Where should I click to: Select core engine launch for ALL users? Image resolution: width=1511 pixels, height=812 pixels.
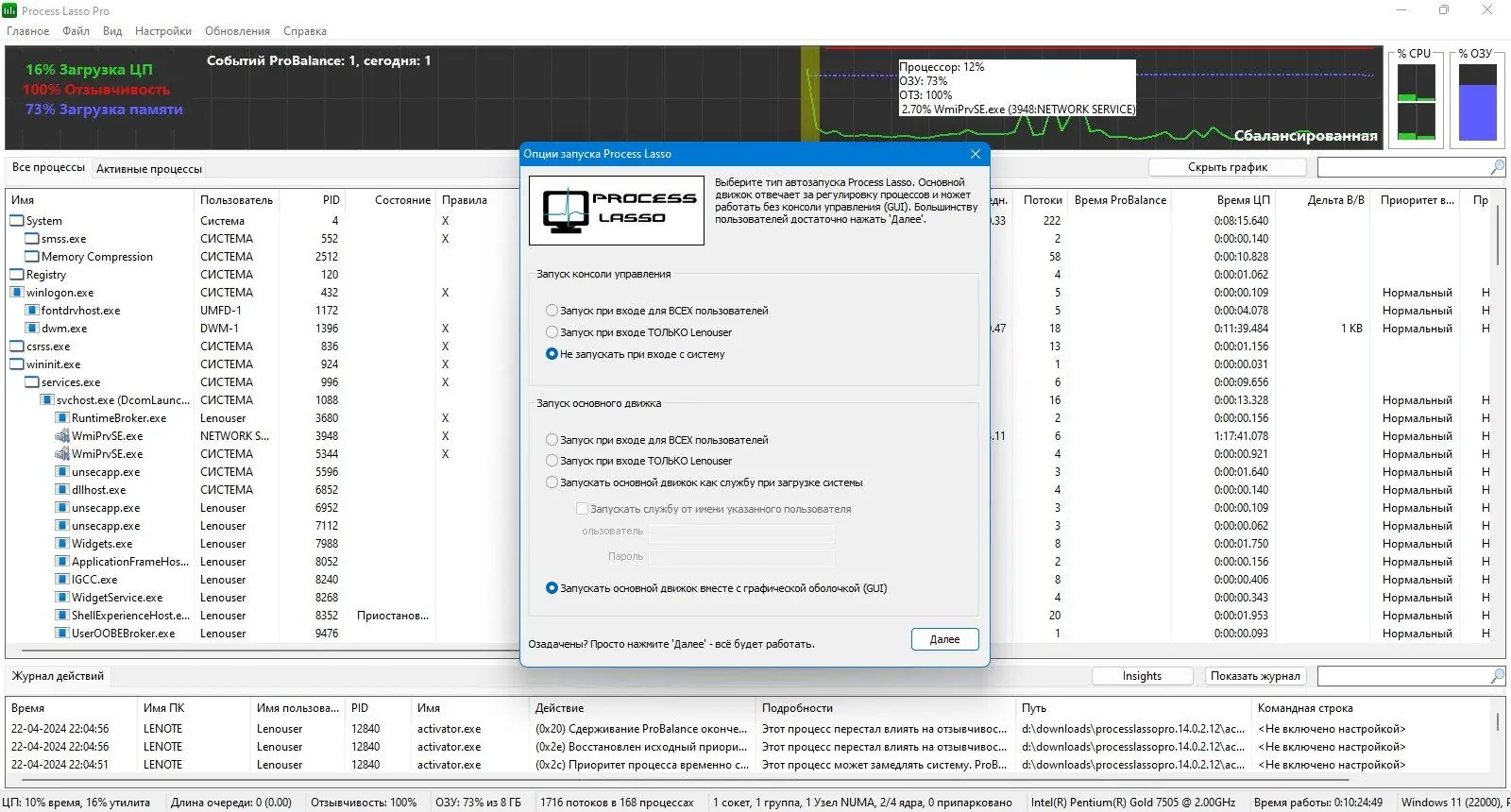[x=552, y=440]
